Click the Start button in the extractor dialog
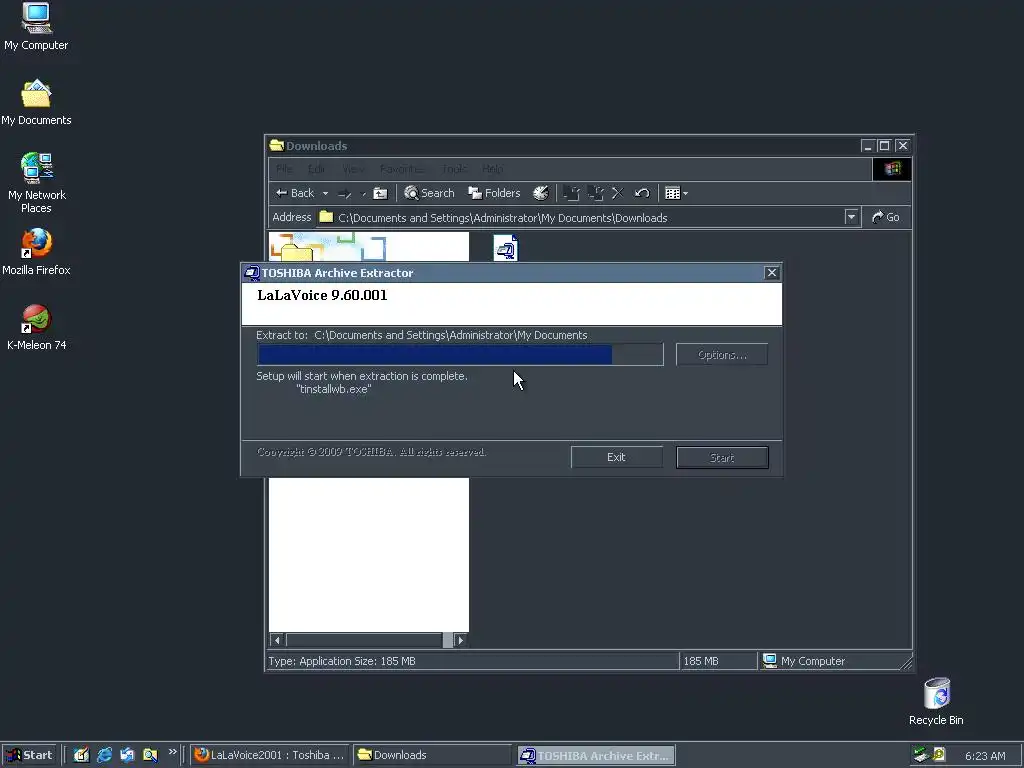This screenshot has height=768, width=1024. pyautogui.click(x=722, y=457)
